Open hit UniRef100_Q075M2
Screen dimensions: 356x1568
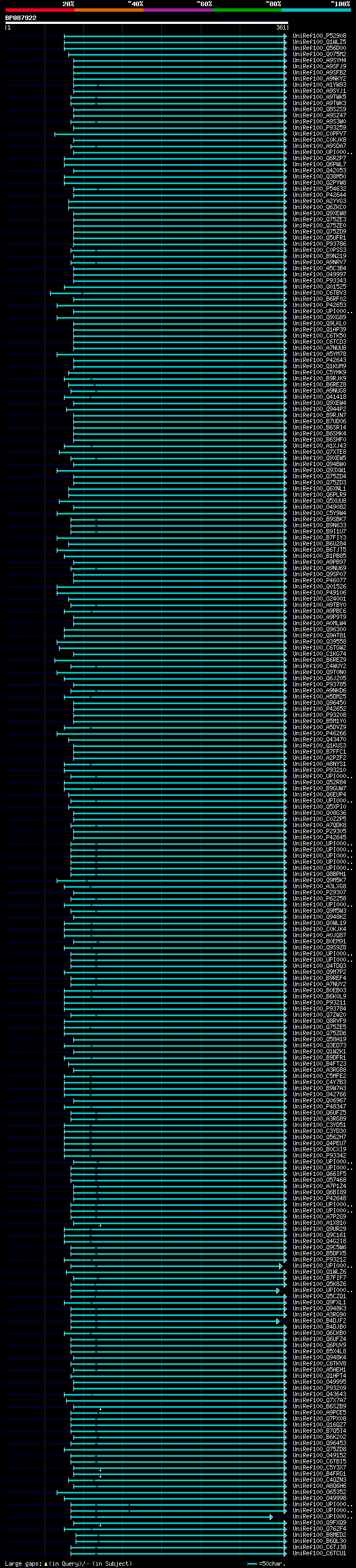click(319, 54)
